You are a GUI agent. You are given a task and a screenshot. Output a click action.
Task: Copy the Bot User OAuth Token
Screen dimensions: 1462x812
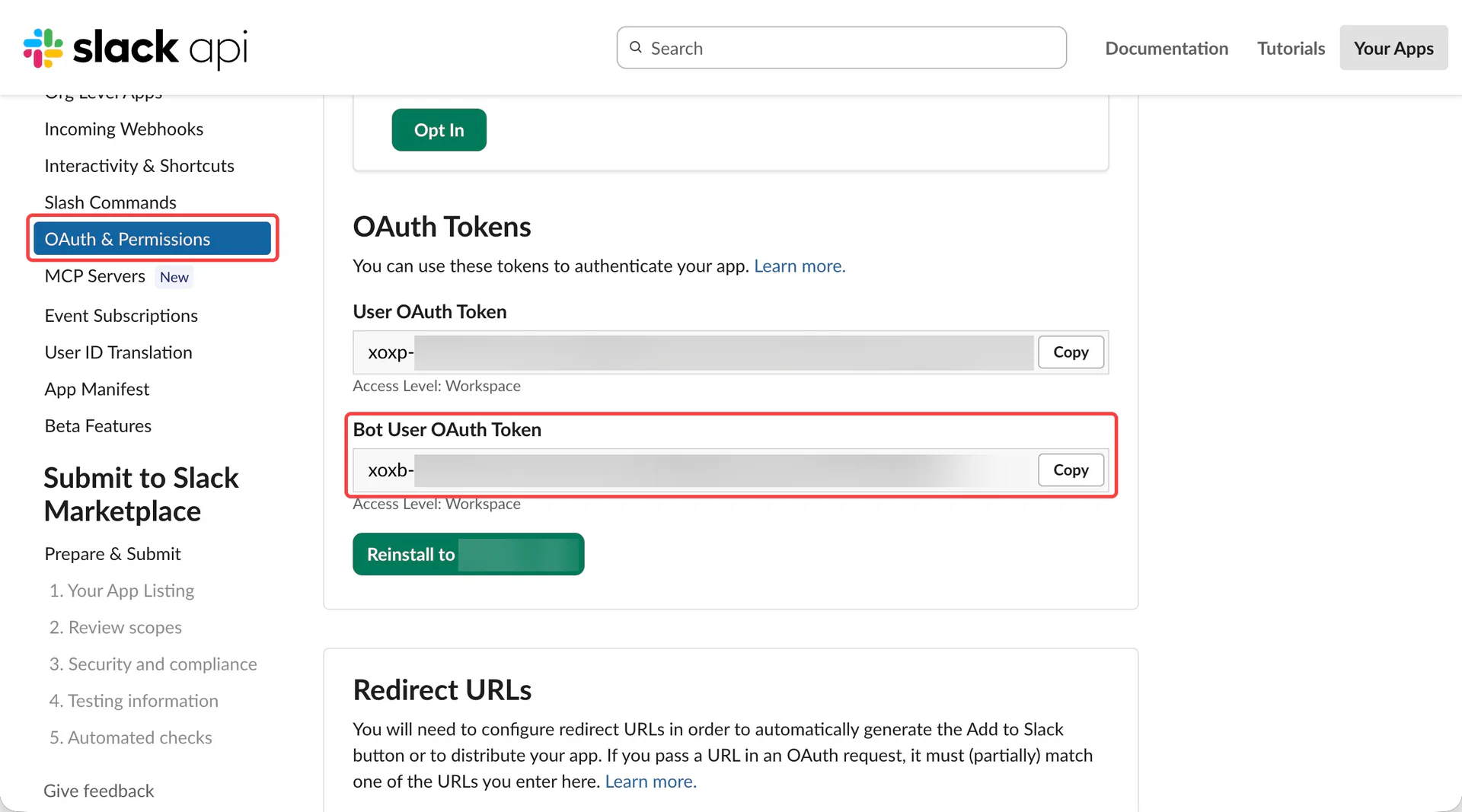coord(1071,470)
